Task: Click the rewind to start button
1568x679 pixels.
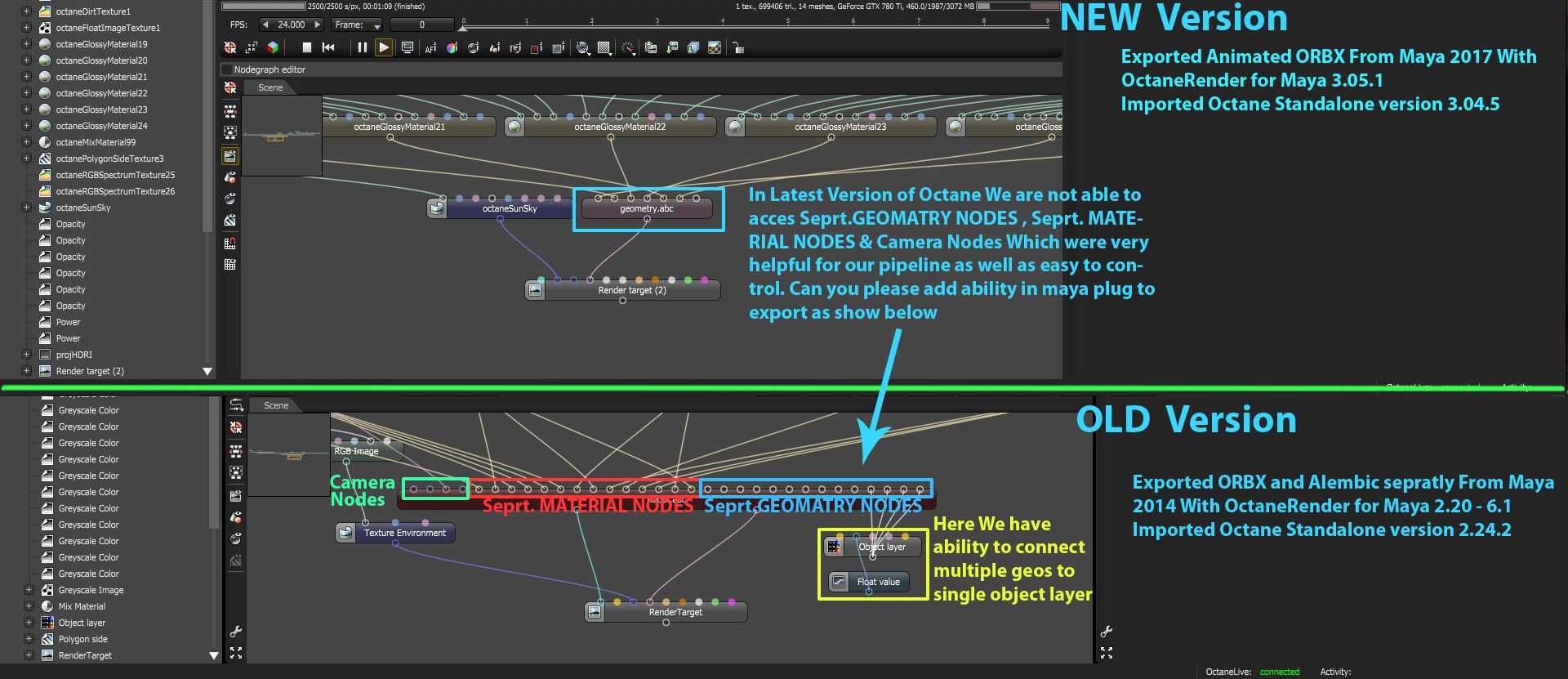Action: click(x=328, y=47)
